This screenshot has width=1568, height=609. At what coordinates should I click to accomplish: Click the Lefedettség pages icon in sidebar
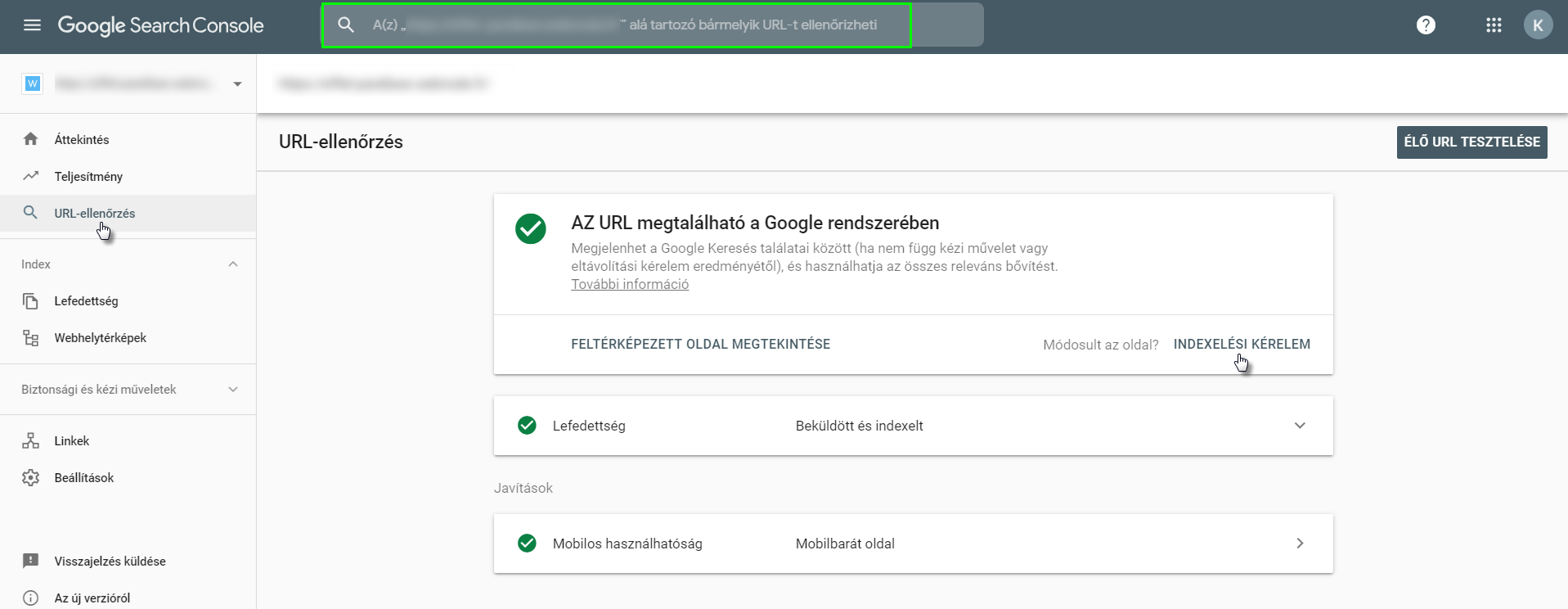click(31, 301)
